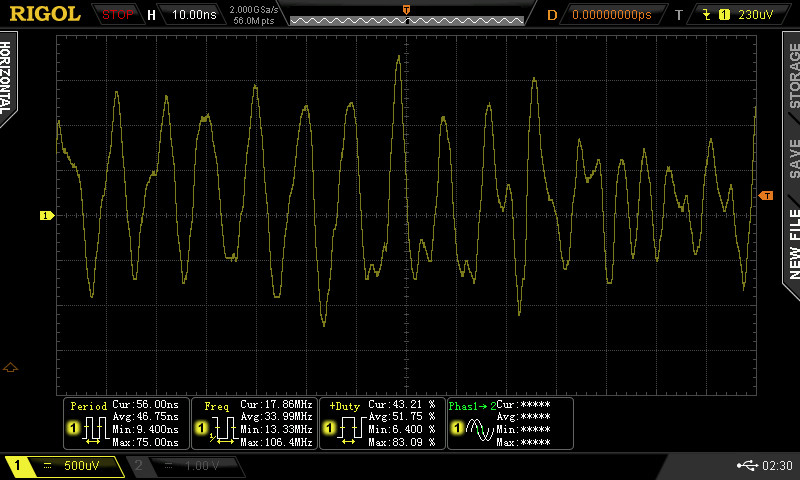
Task: Click the Period Cur: 56.00ns value
Action: click(x=145, y=405)
